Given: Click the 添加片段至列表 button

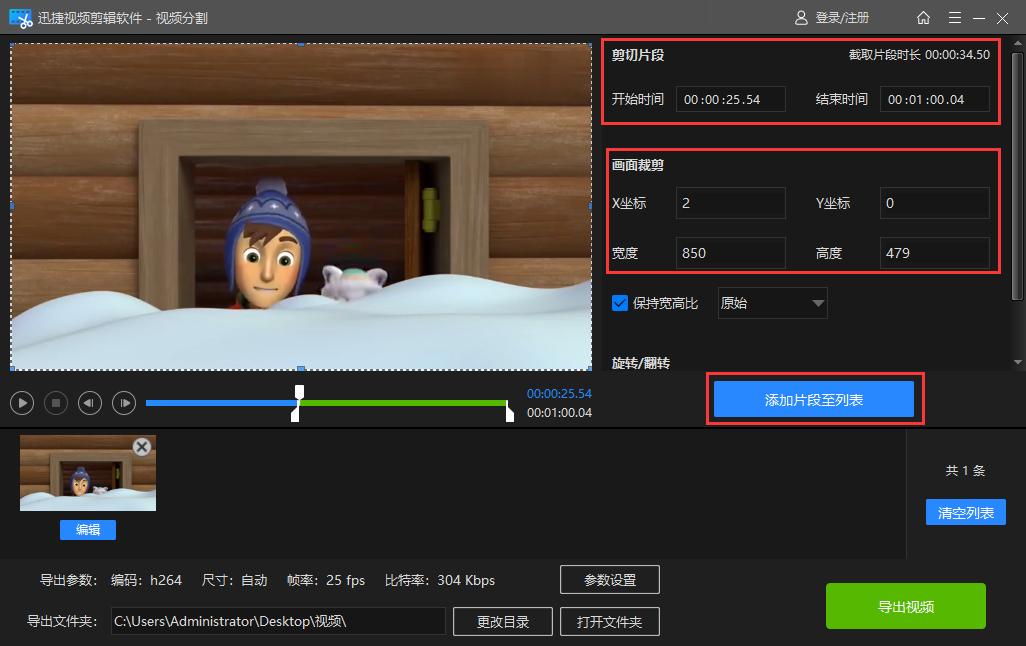Looking at the screenshot, I should point(813,398).
